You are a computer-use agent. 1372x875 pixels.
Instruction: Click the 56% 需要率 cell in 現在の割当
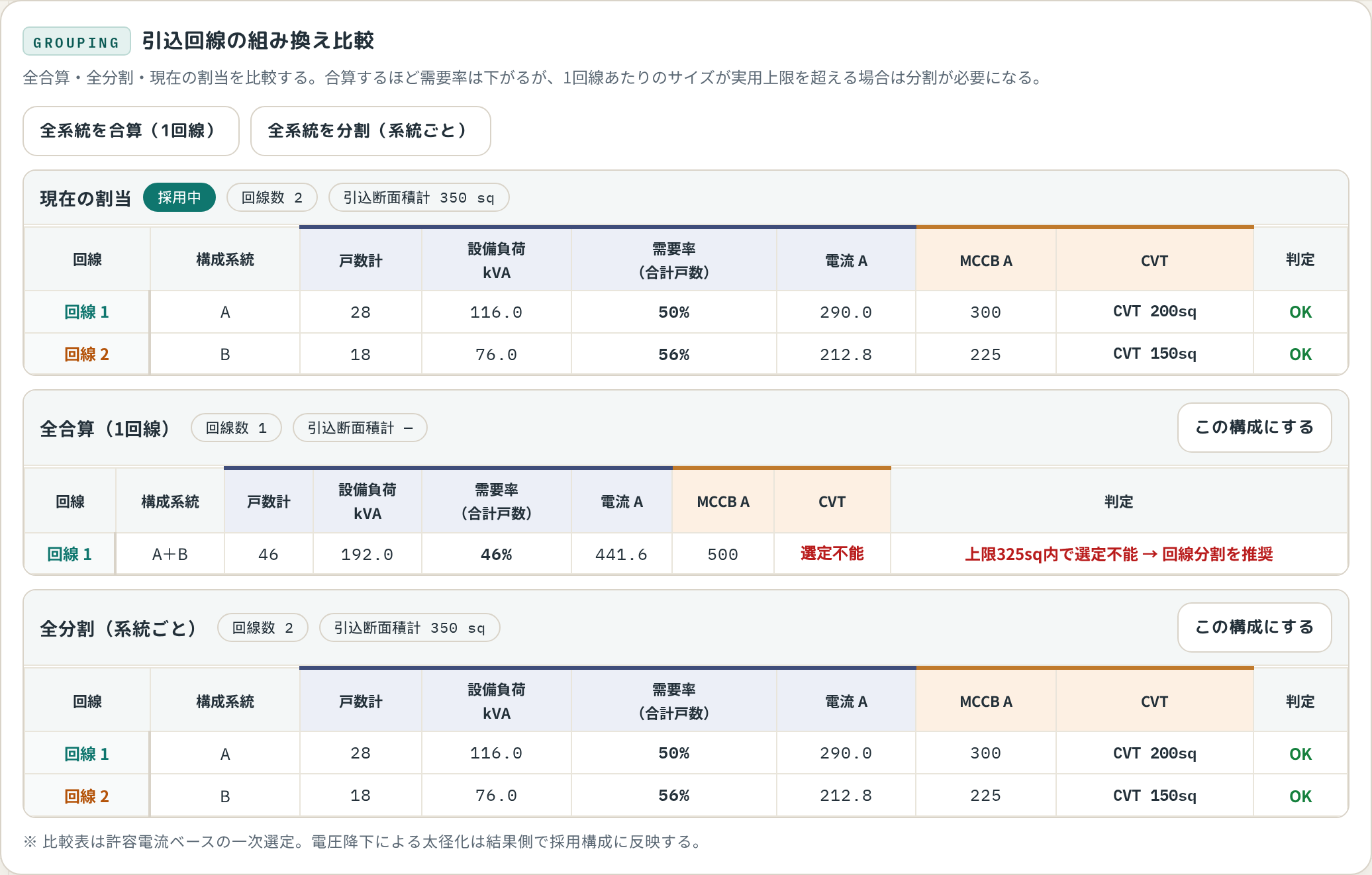(x=674, y=354)
